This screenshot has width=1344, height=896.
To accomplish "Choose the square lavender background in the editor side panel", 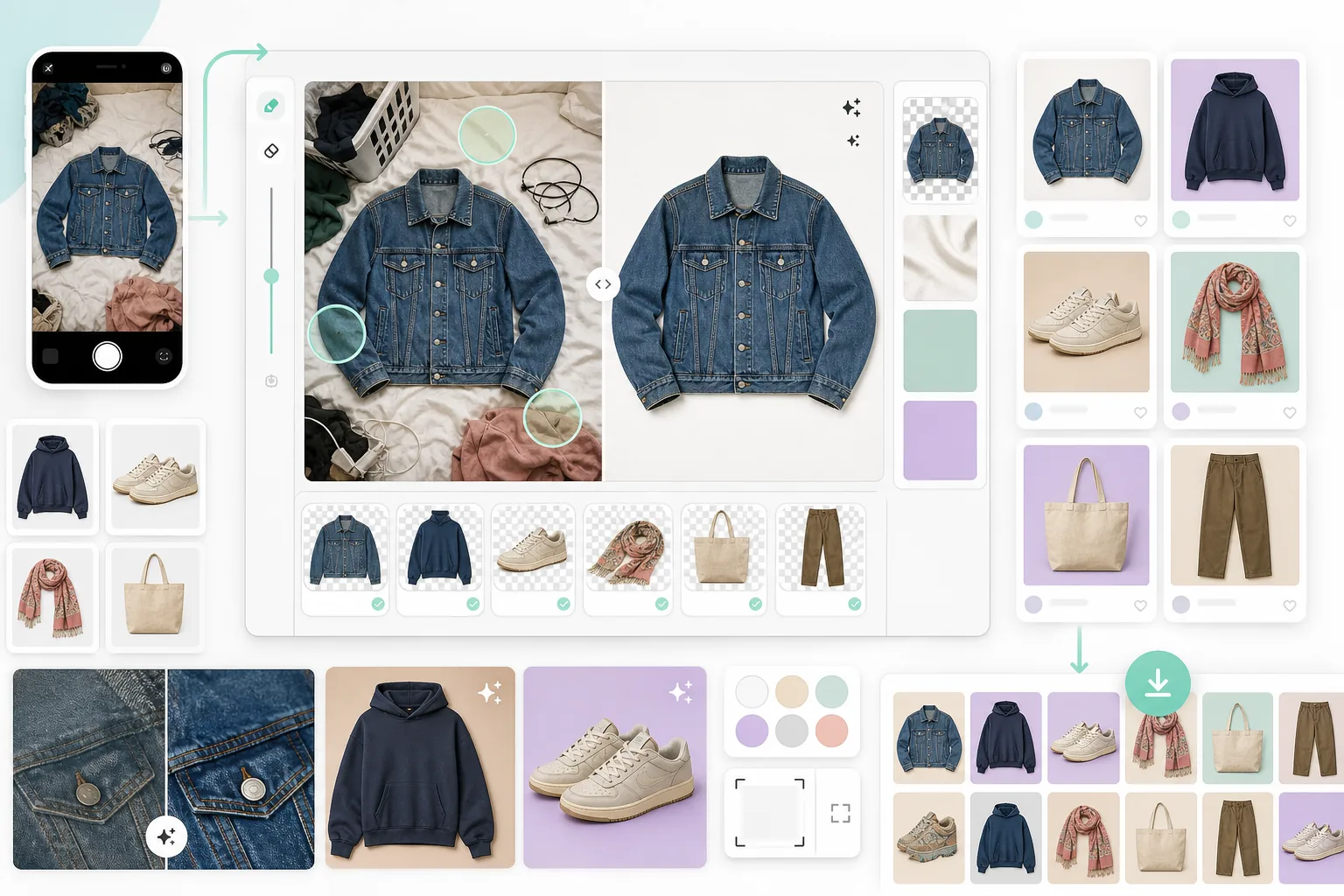I will coord(940,440).
